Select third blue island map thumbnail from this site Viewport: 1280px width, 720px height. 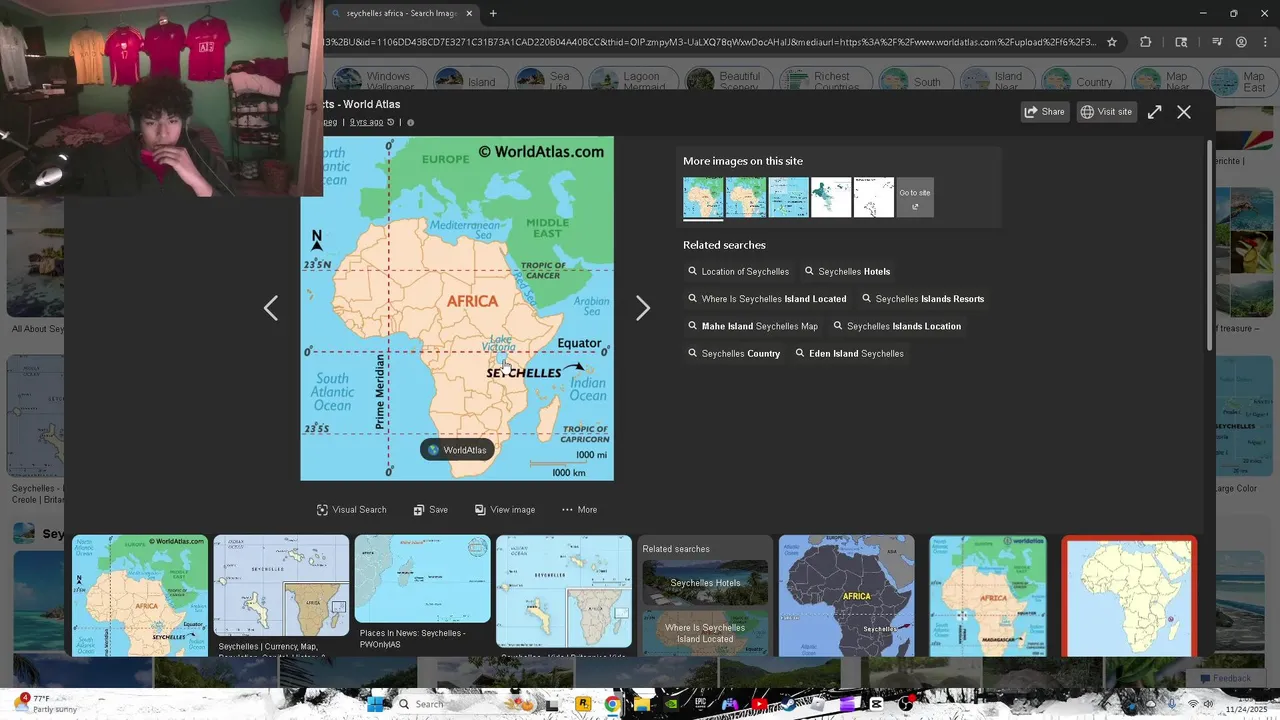tap(789, 198)
